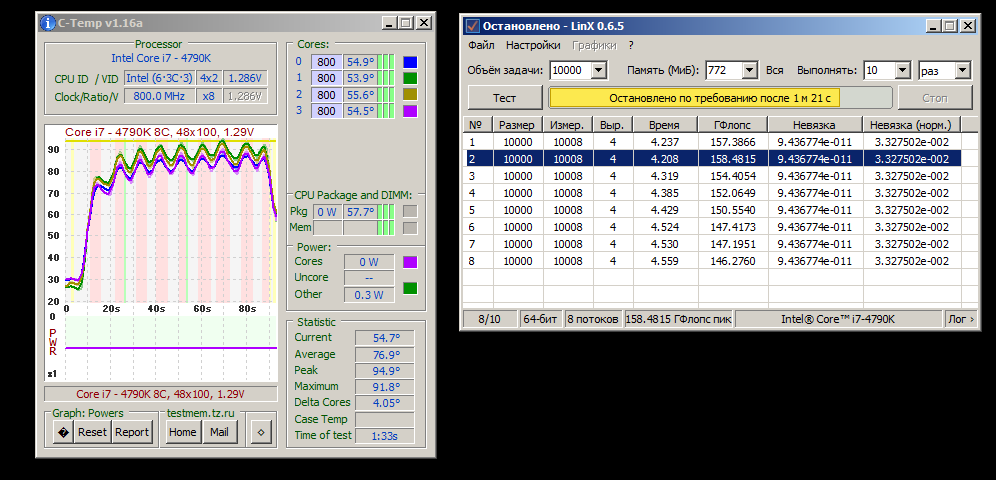996x480 pixels.
Task: Click the Стоп button in LinX
Action: click(x=935, y=98)
